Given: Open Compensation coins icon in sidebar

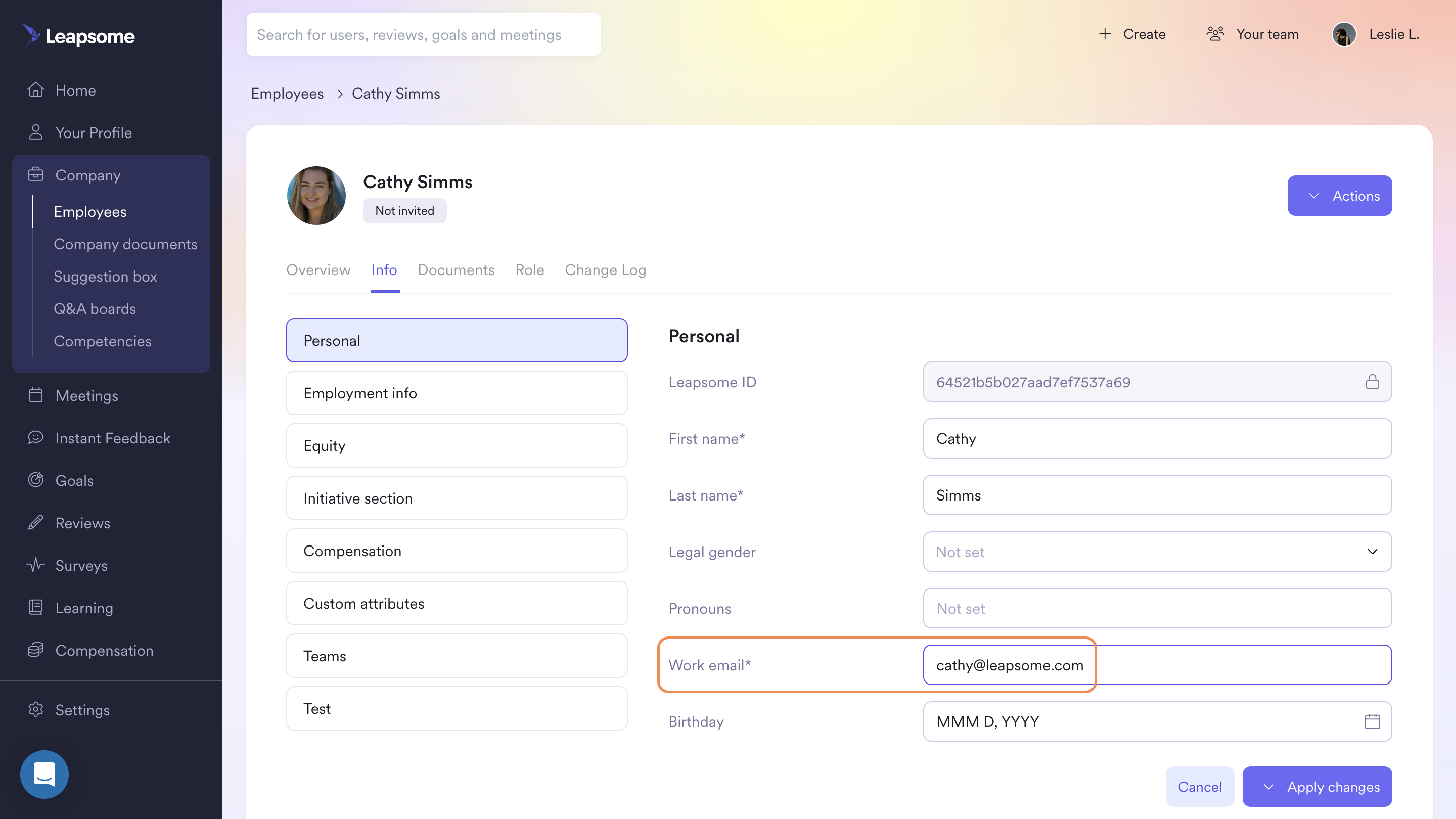Looking at the screenshot, I should click(35, 650).
